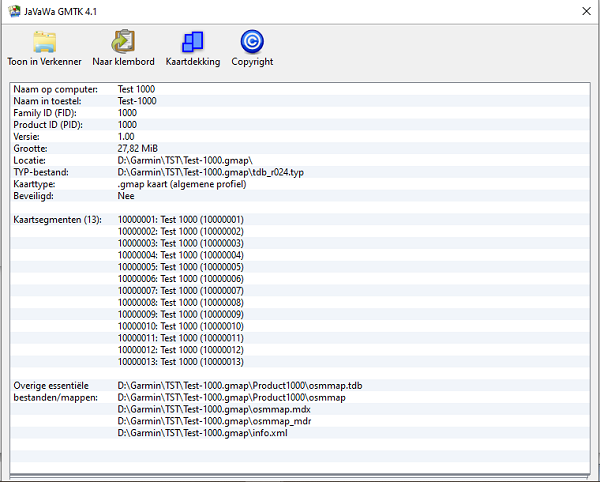Click the JaVaWa GMTK app icon in title bar
Image resolution: width=600 pixels, height=482 pixels.
pos(12,12)
